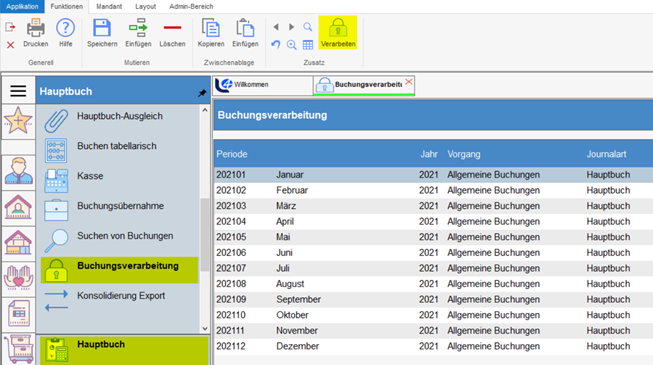The image size is (653, 365).
Task: Click the sidebar list up arrow
Action: pyautogui.click(x=205, y=110)
